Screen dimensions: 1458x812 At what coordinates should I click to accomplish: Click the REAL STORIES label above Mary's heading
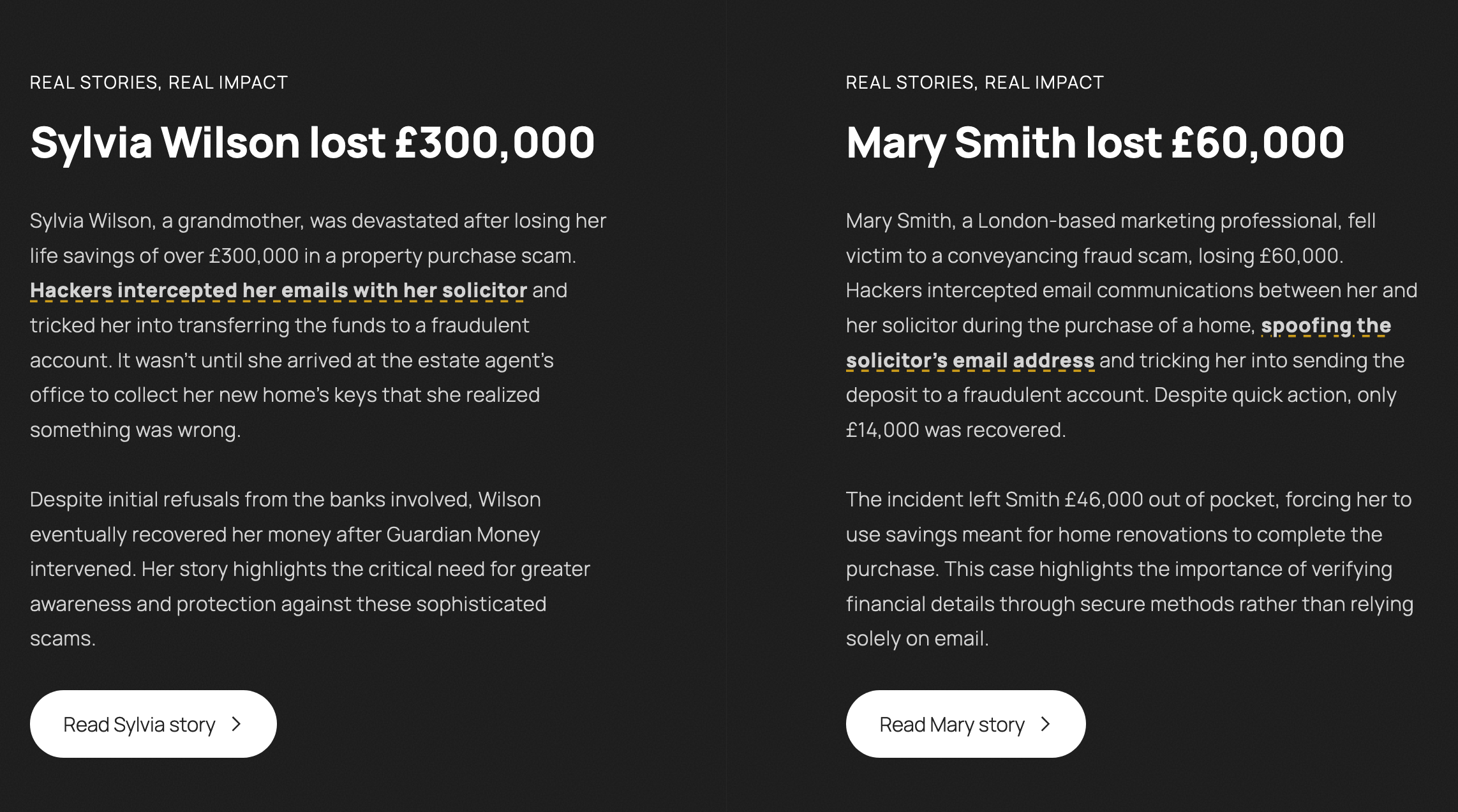pyautogui.click(x=975, y=82)
